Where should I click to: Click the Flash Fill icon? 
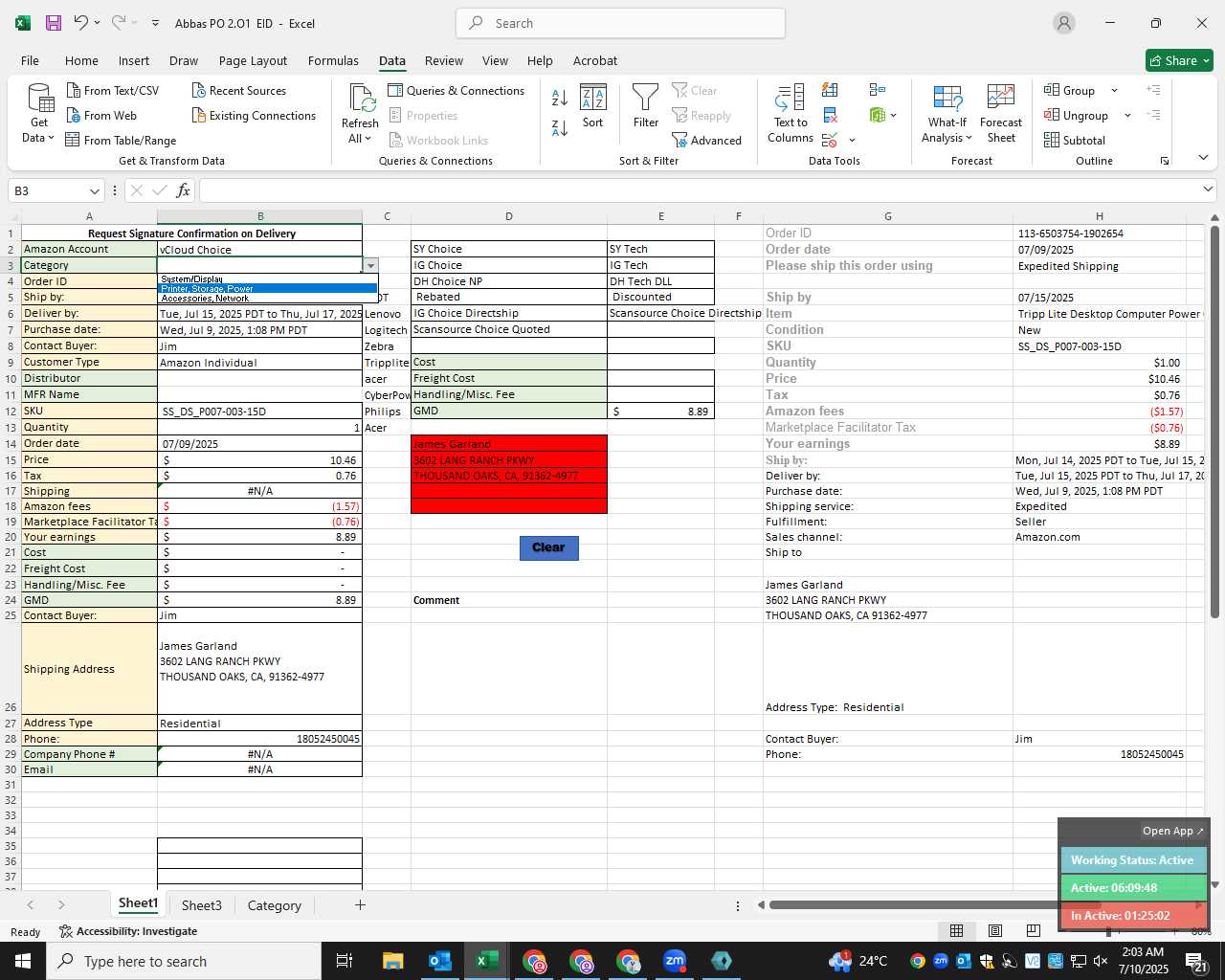pos(830,90)
